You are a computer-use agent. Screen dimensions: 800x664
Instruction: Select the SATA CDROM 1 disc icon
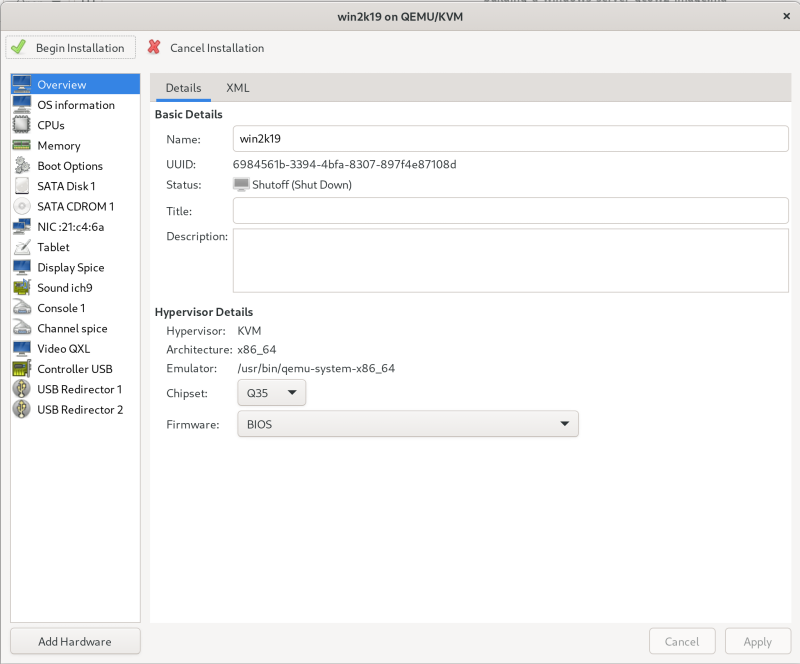coord(22,206)
